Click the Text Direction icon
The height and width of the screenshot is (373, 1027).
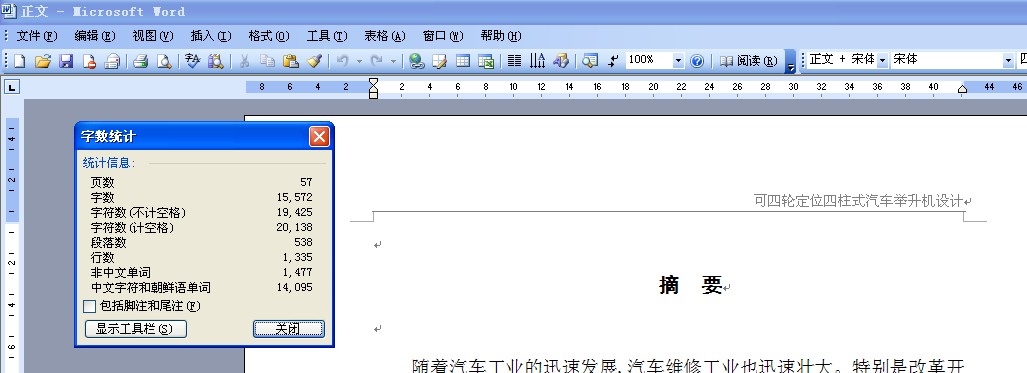pyautogui.click(x=537, y=61)
